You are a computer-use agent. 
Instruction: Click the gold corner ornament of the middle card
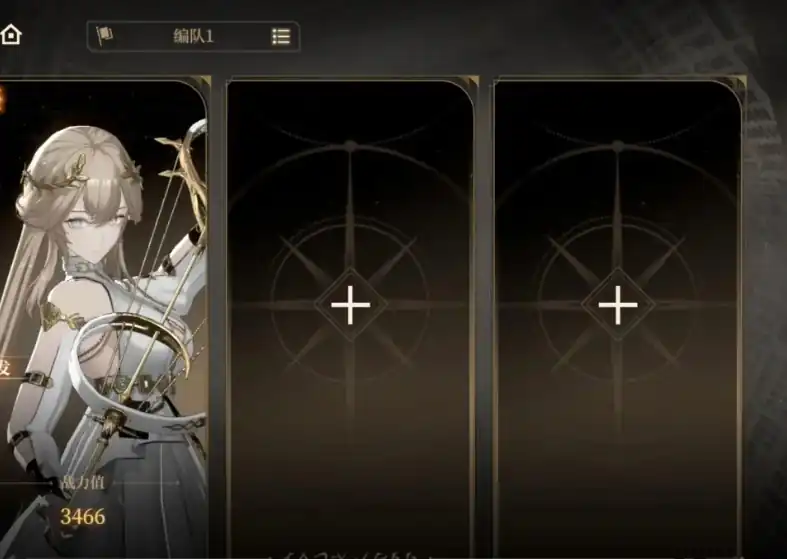473,82
